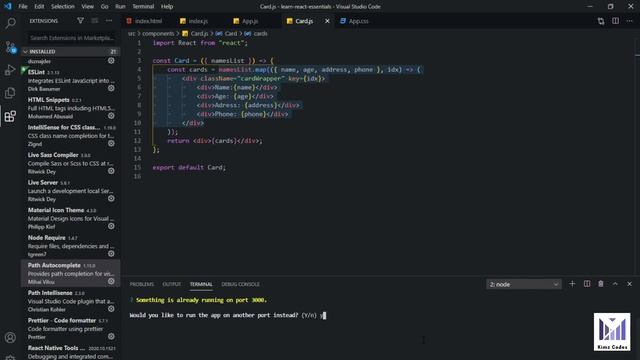Collapse the INSTALLED extensions section
Screen dimensions: 640x360
(70, 51)
